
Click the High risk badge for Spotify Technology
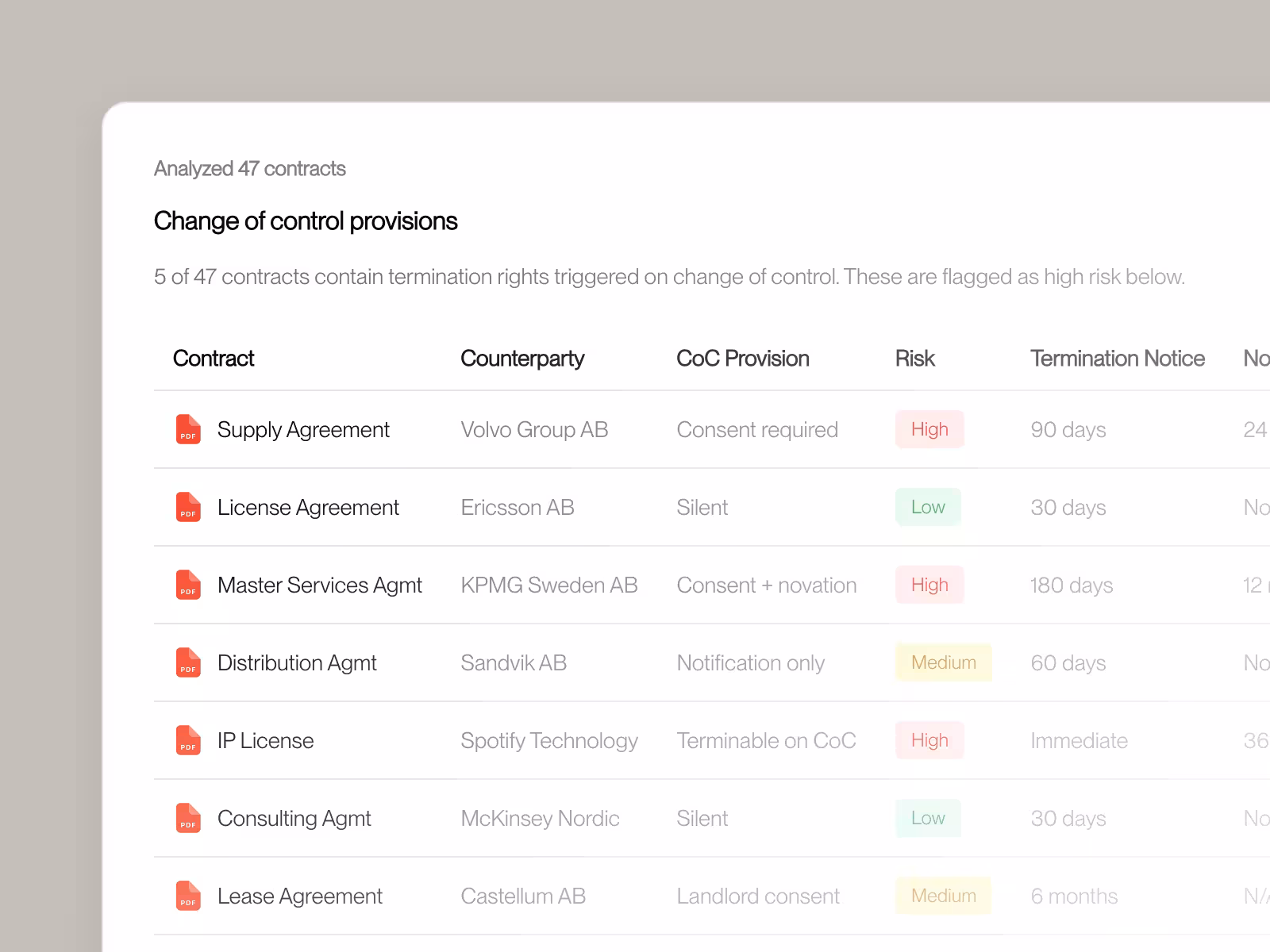coord(929,740)
